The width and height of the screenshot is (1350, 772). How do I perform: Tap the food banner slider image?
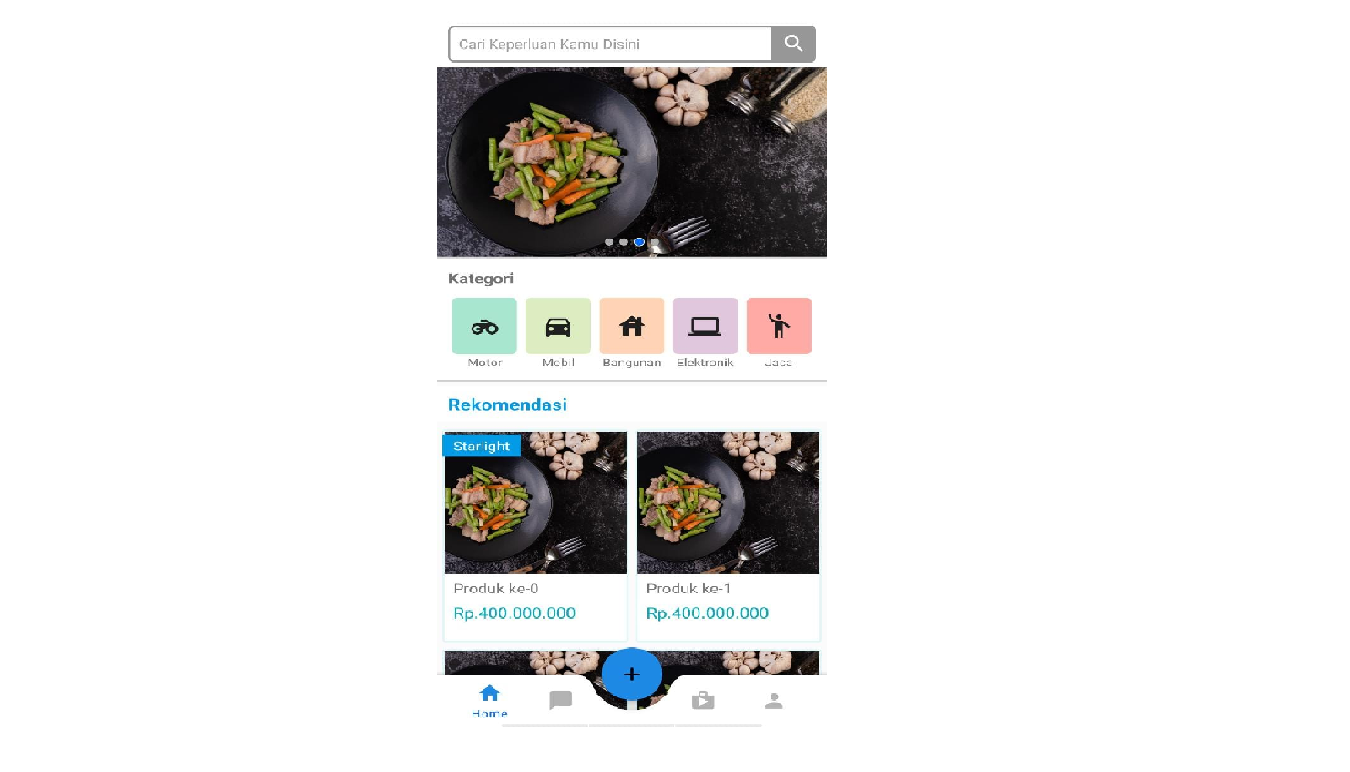632,162
